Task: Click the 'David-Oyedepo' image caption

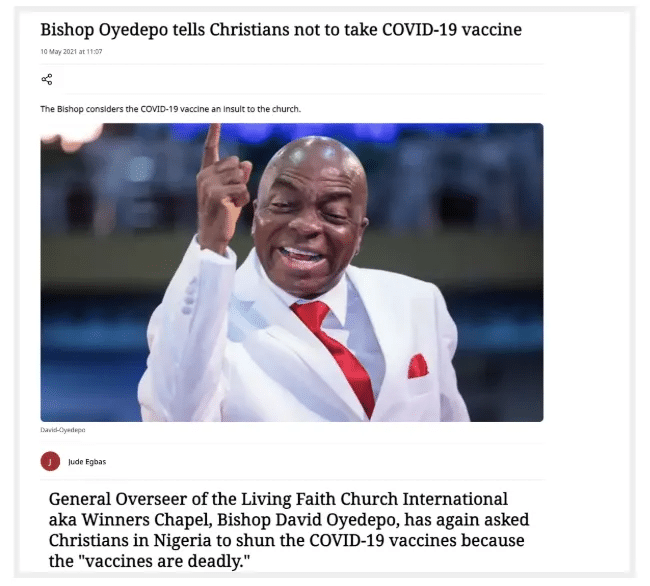Action: 63,430
